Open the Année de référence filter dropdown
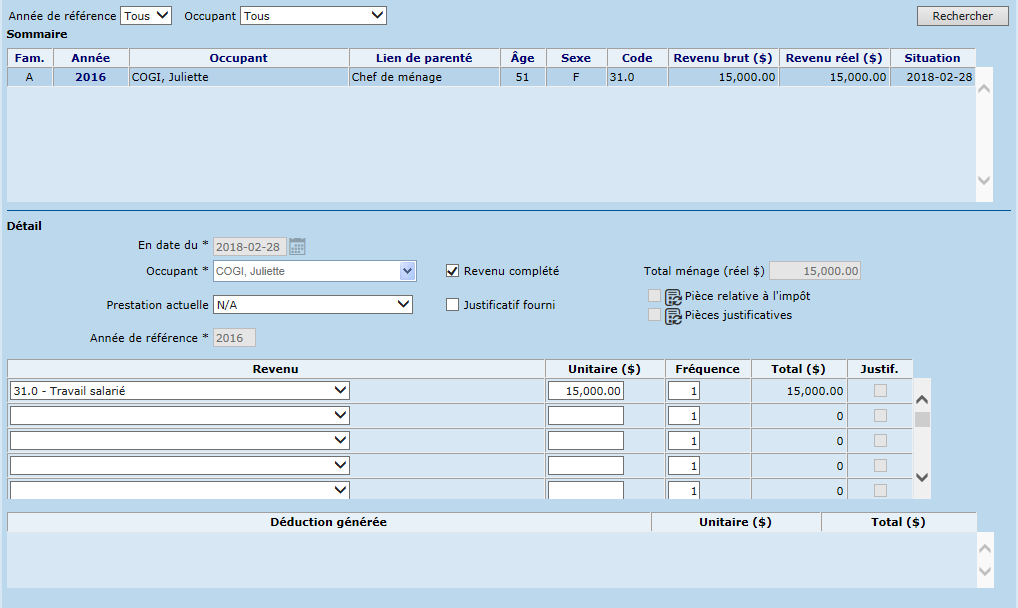 tap(146, 16)
